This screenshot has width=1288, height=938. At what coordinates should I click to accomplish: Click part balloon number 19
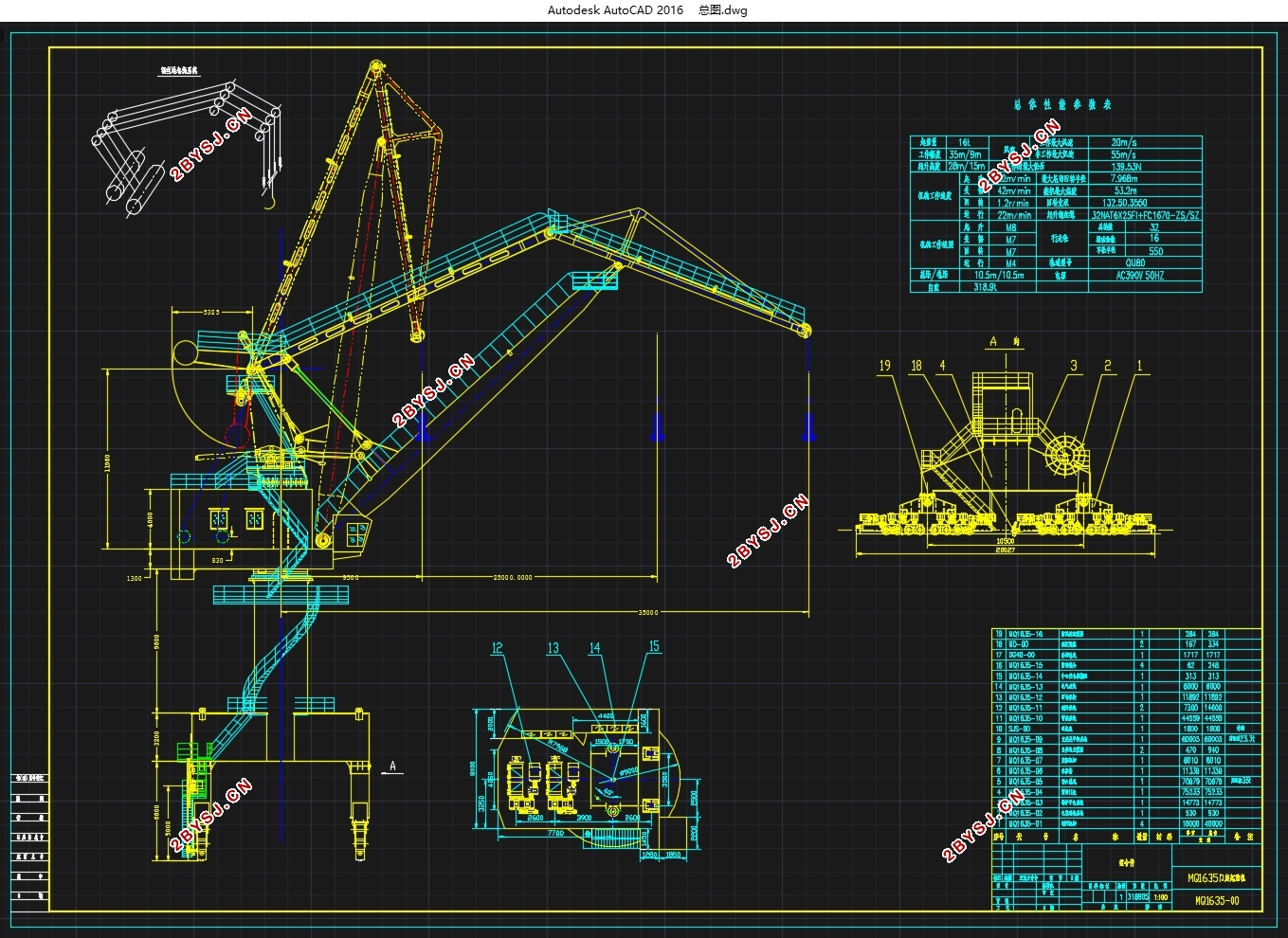coord(885,366)
